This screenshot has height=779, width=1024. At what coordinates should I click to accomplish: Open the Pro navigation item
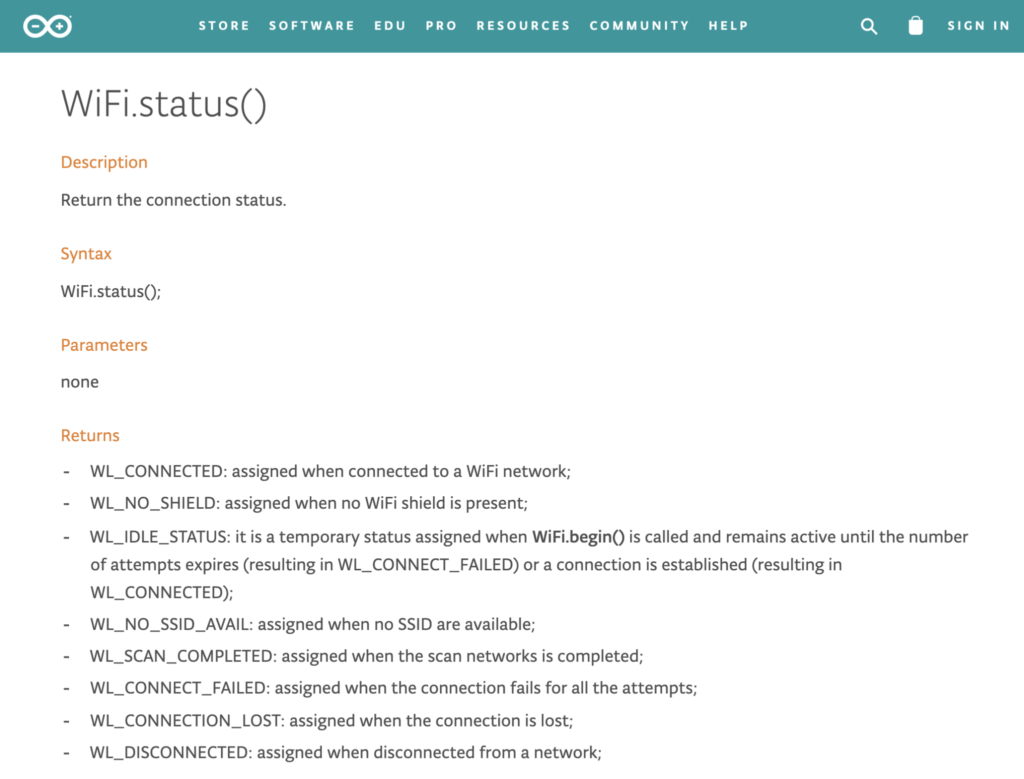(x=441, y=26)
